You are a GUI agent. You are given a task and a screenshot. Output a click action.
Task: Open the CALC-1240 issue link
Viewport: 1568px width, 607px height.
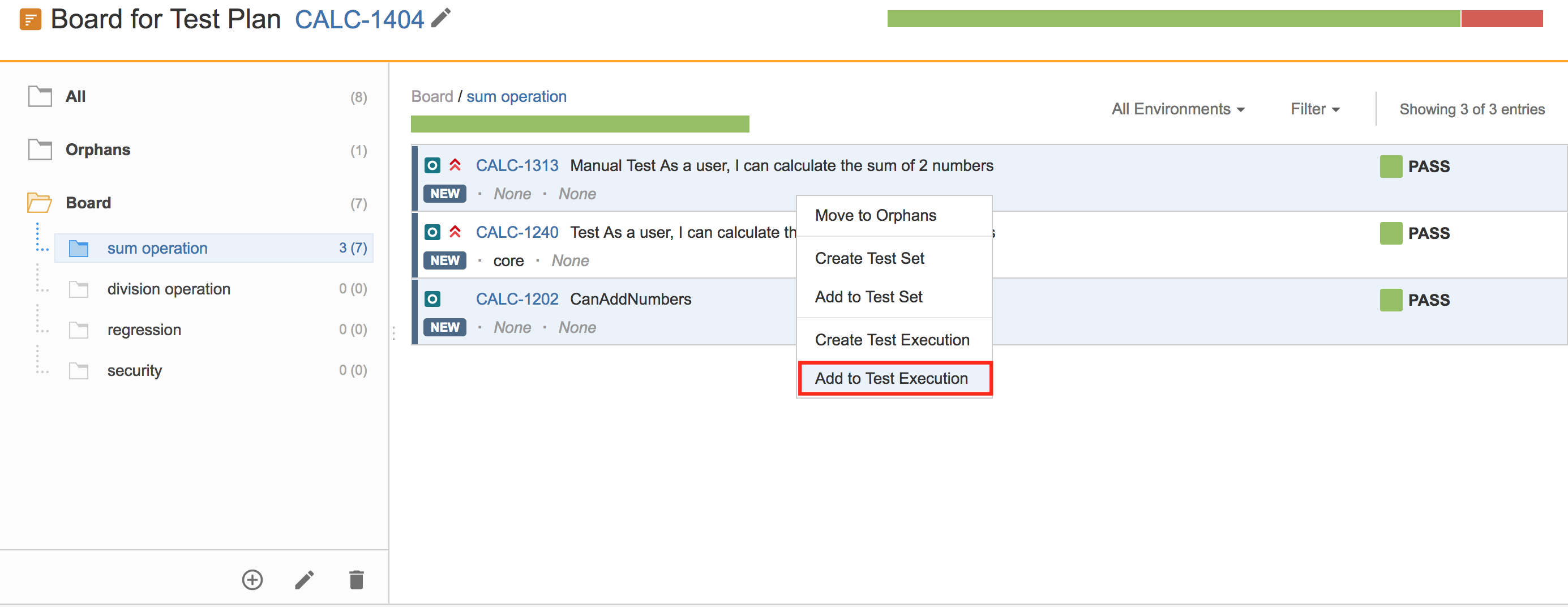pyautogui.click(x=517, y=233)
